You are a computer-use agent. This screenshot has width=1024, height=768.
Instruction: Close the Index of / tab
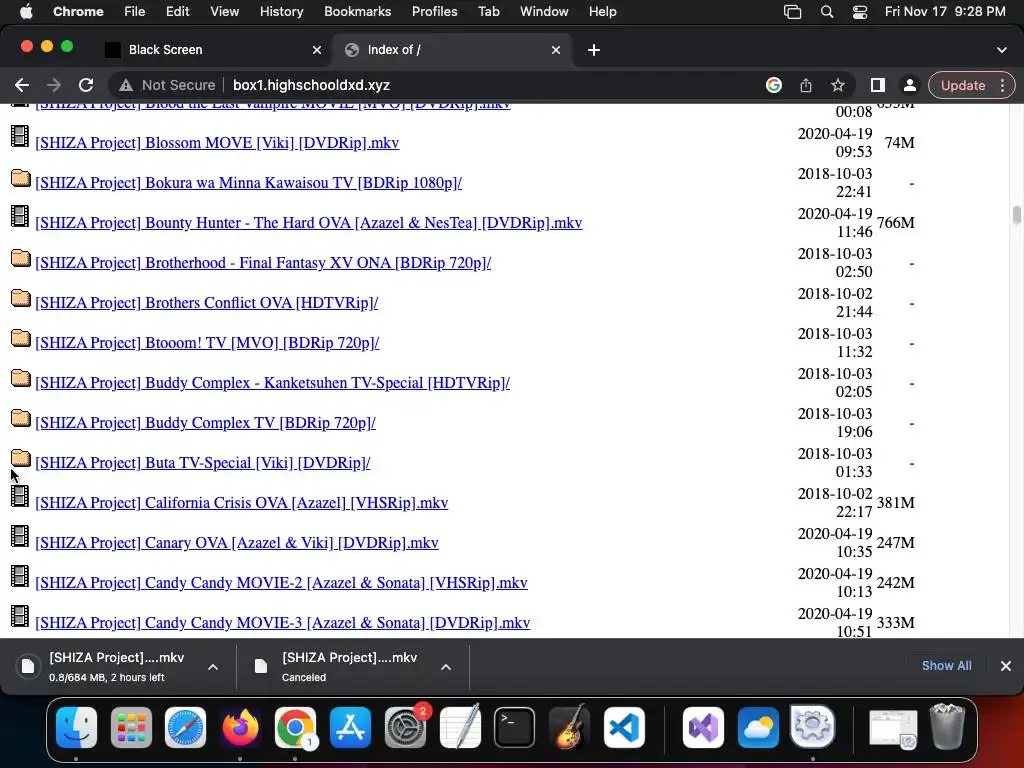556,50
